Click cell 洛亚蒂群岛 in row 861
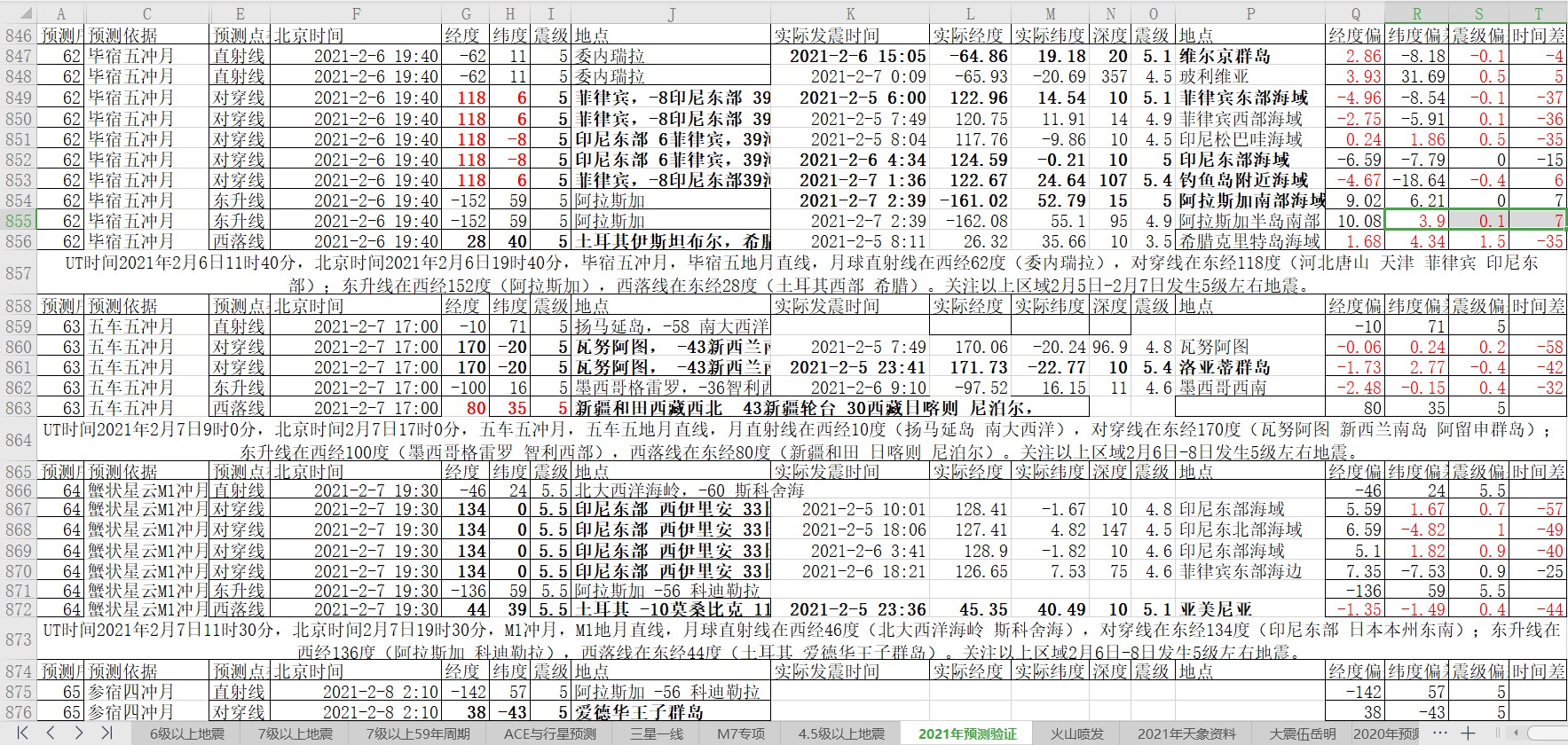 point(1250,367)
